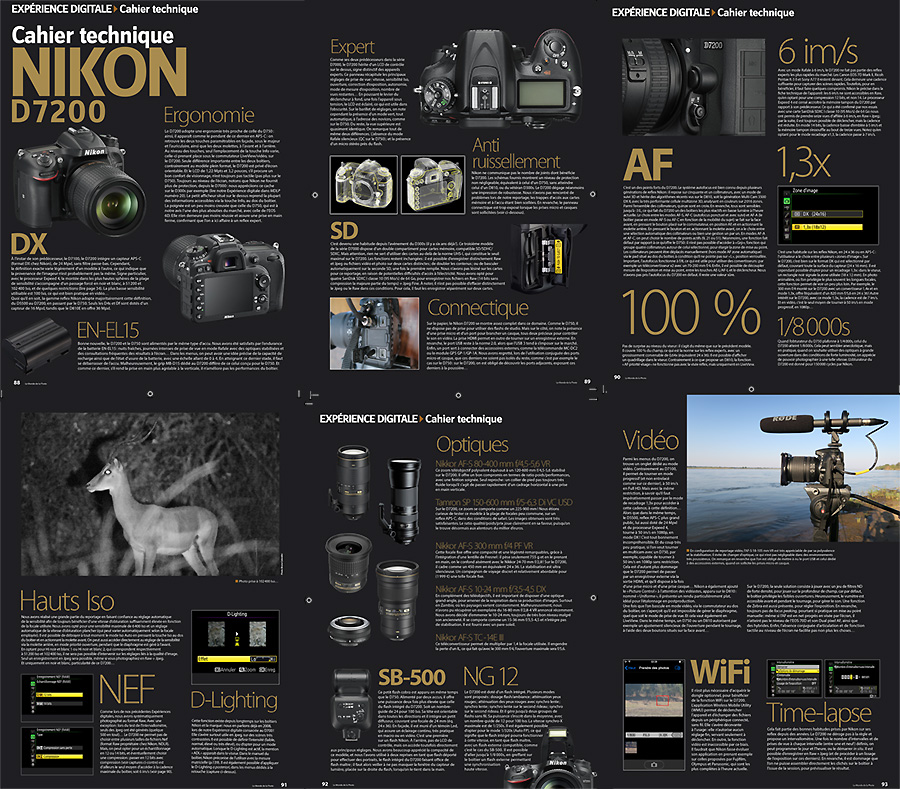Viewport: 900px width, 789px height.
Task: Select the EN-EL15 battery heading
Action: click(108, 331)
